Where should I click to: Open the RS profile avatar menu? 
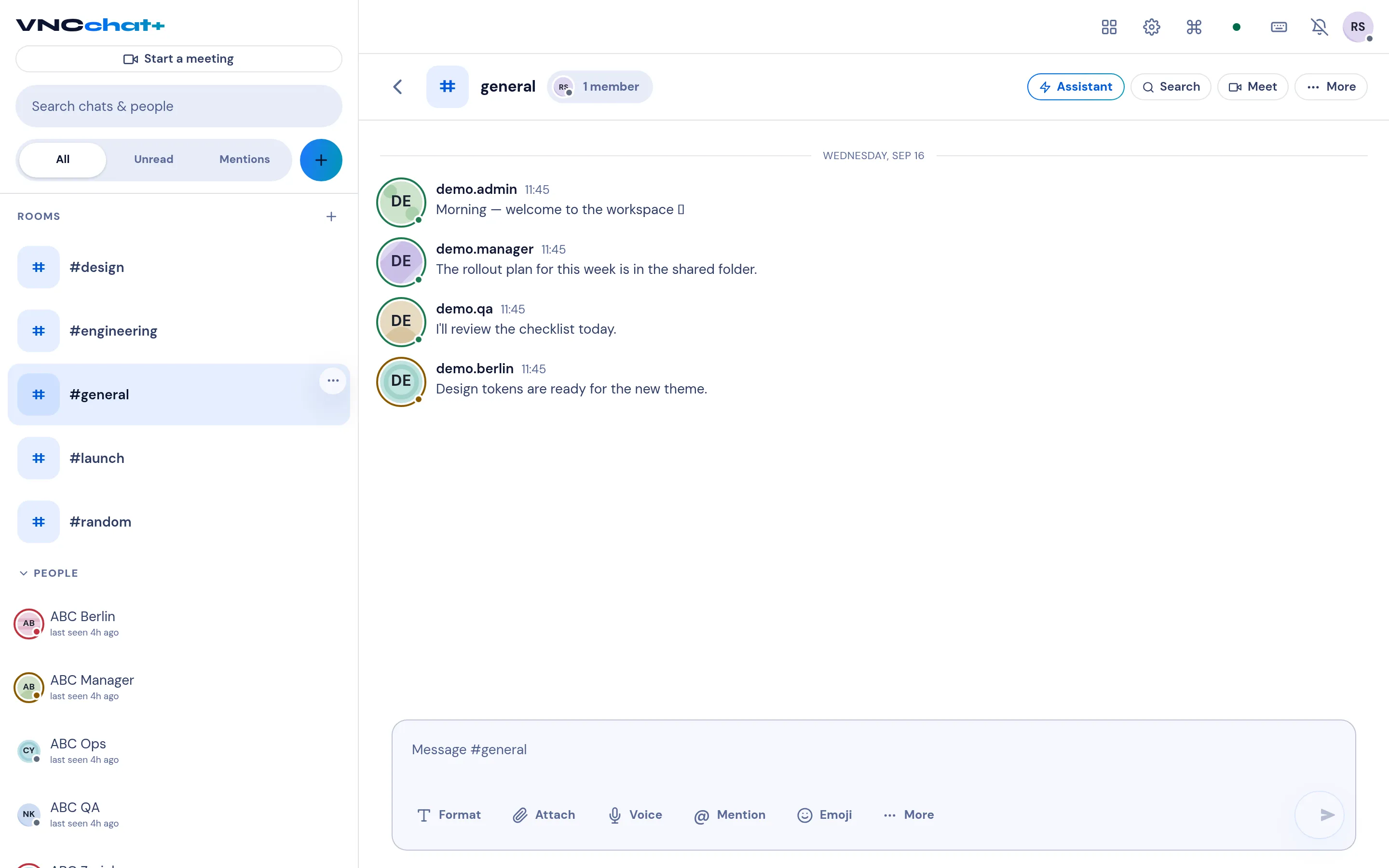point(1358,27)
